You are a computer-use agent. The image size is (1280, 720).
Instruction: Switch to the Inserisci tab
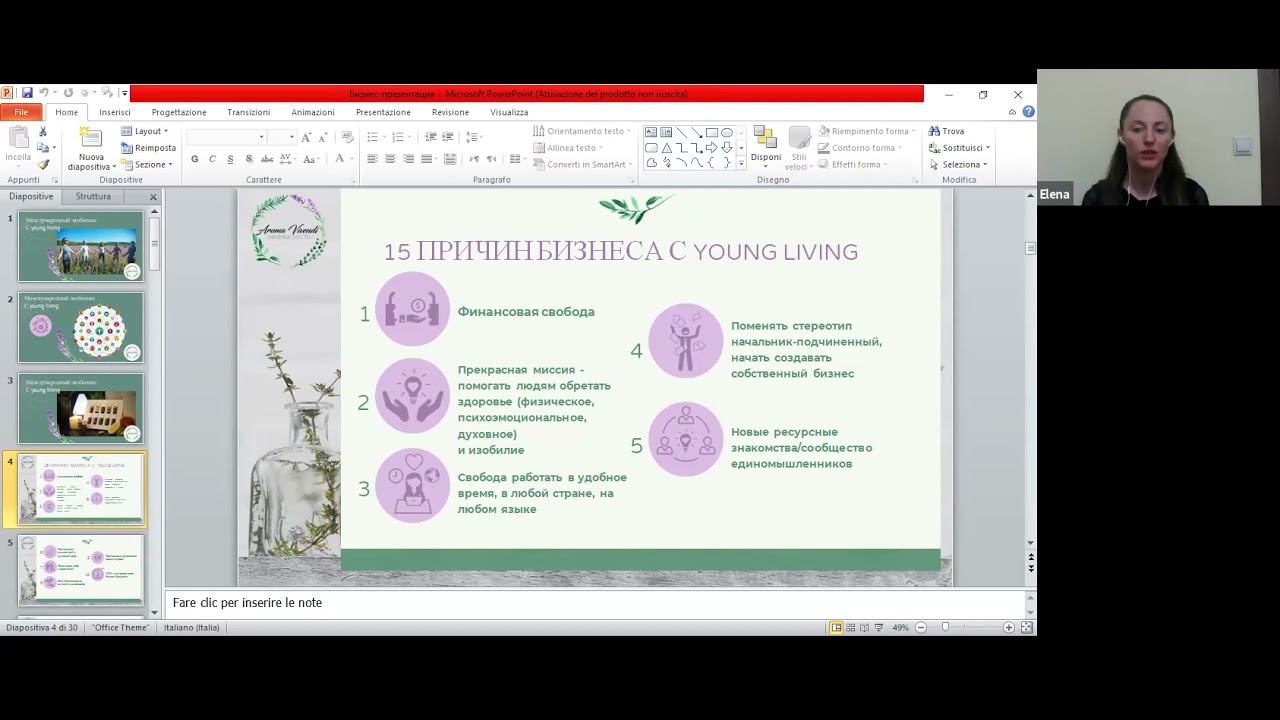point(115,112)
